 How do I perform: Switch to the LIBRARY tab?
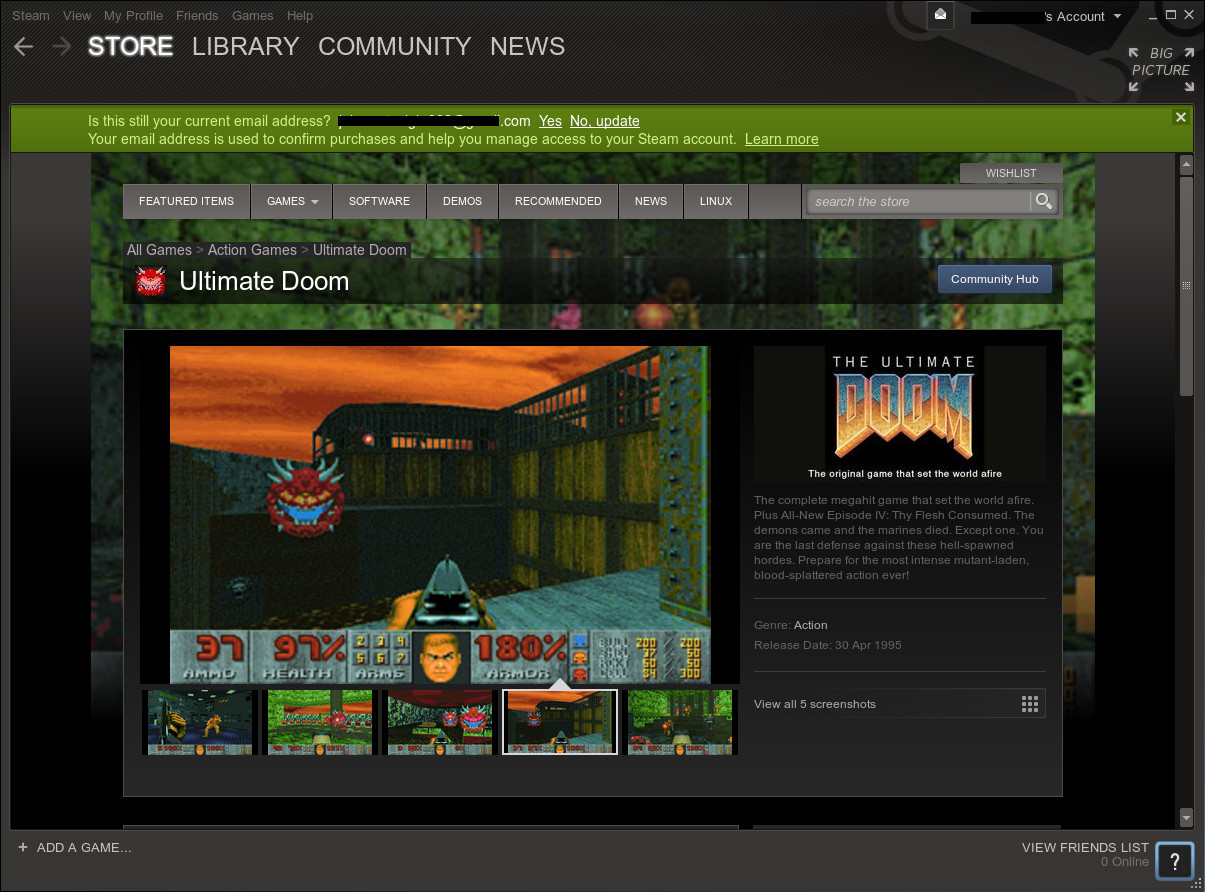coord(245,46)
